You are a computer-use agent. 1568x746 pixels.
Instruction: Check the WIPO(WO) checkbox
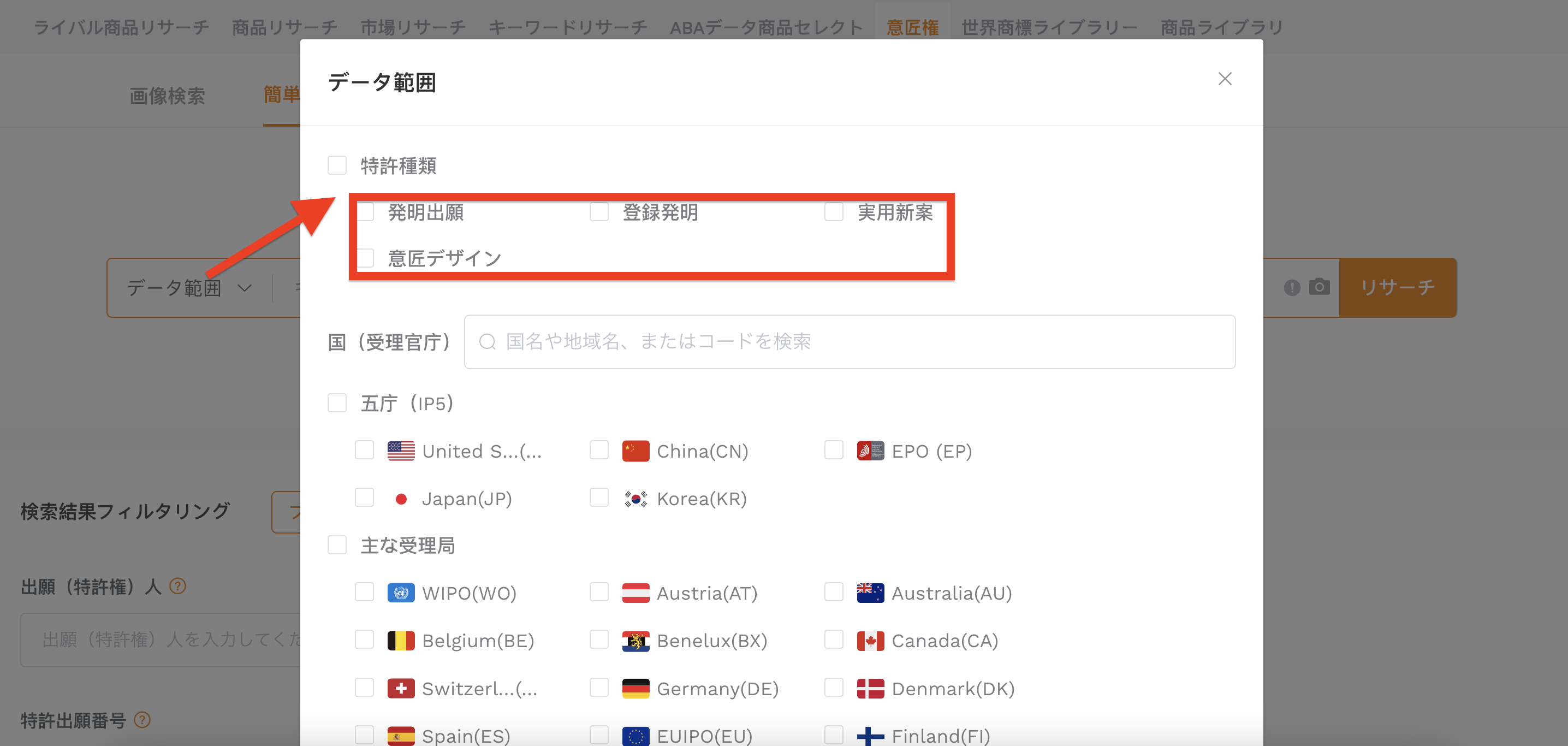(365, 592)
